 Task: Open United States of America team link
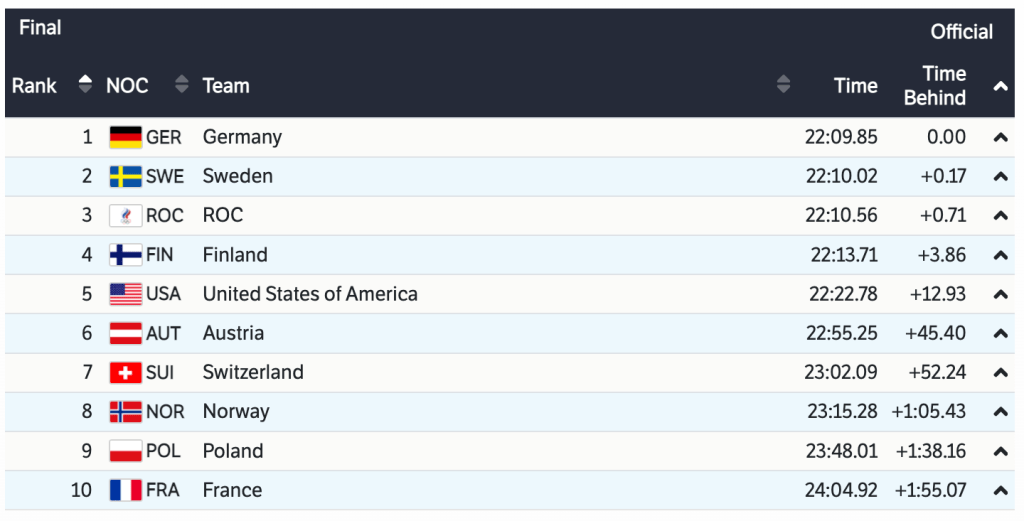click(310, 294)
